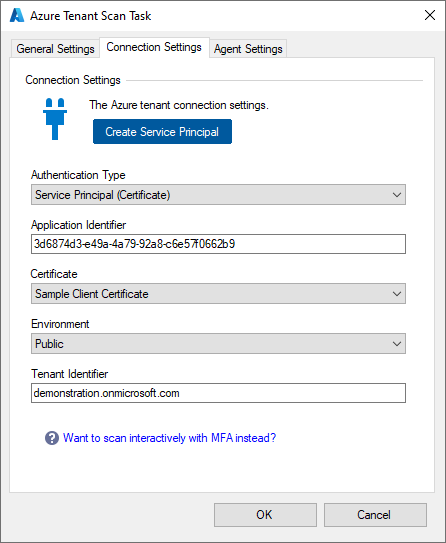Close the Azure Tenant Scan Task dialog
446x543 pixels.
(430, 15)
